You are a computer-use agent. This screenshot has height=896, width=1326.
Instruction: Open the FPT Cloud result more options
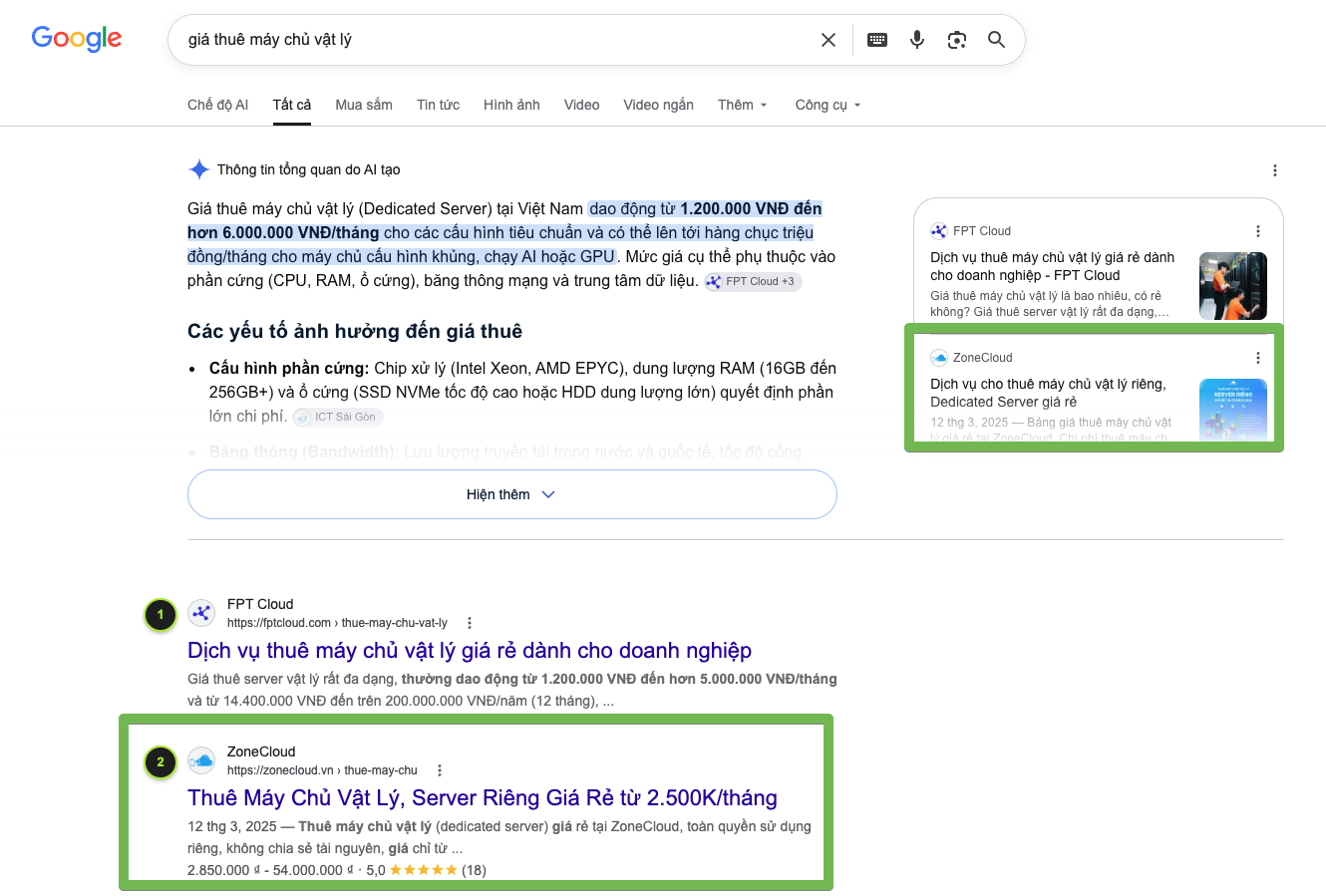point(470,623)
